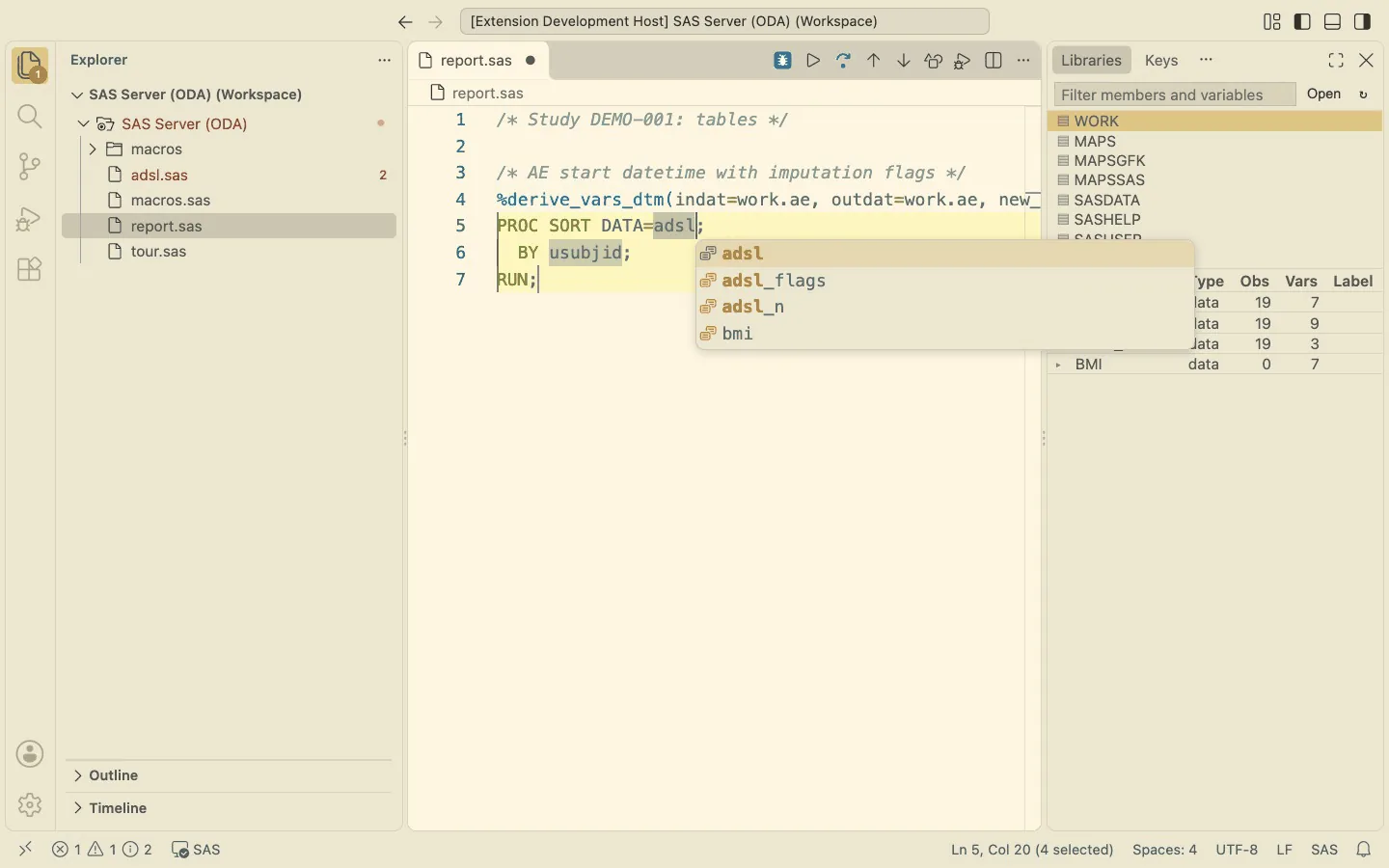1389x868 pixels.
Task: Open the Explorer view in activity bar
Action: coord(30,67)
